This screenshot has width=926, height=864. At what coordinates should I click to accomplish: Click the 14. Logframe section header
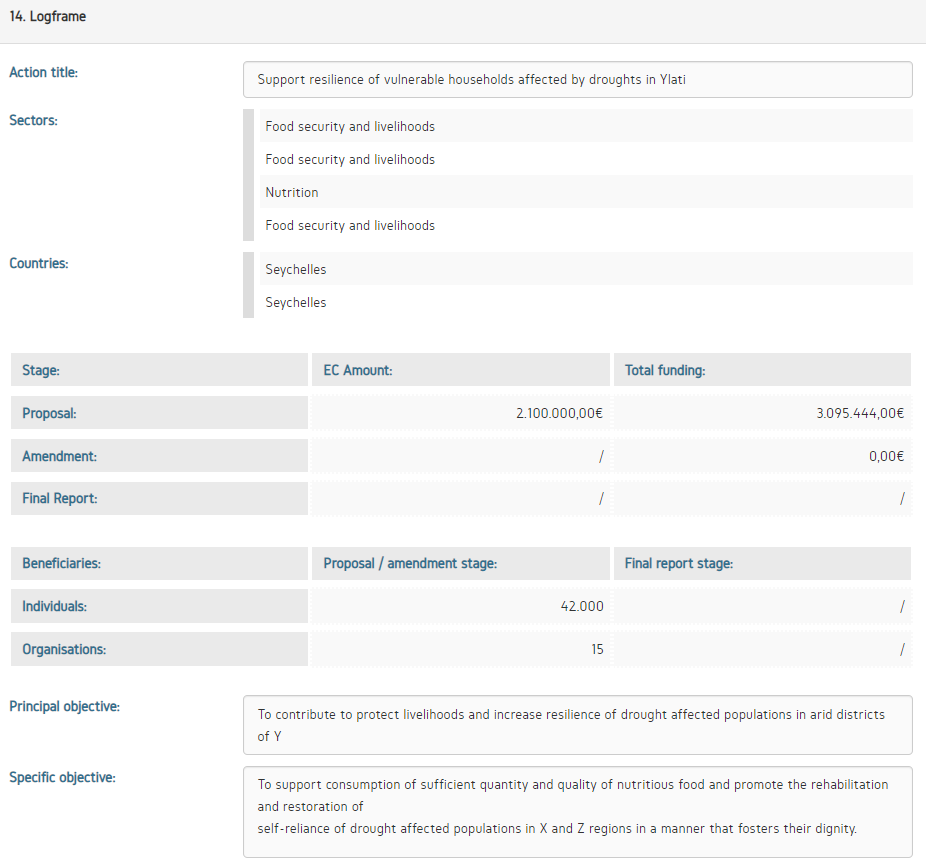[x=48, y=17]
